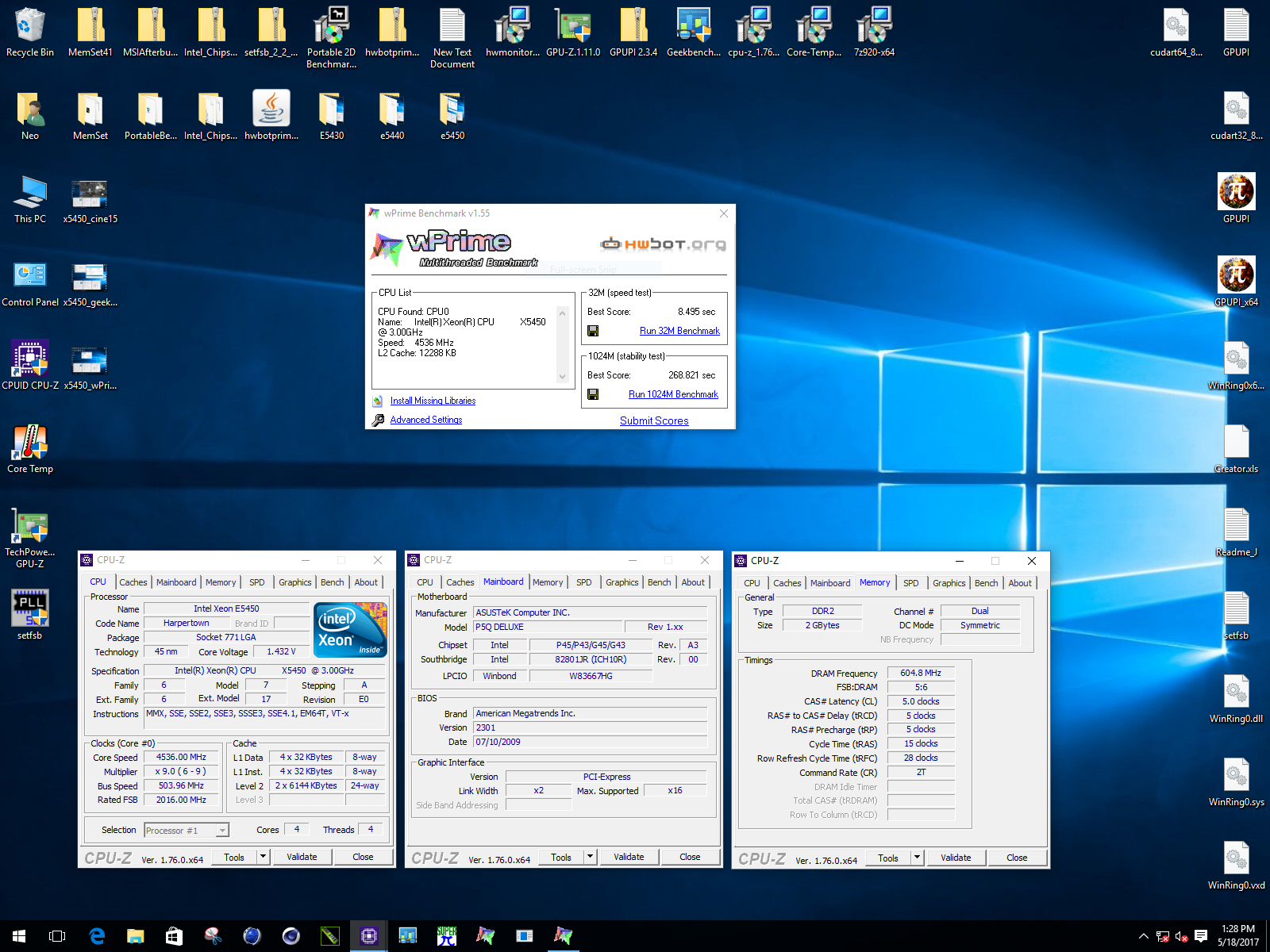Screen dimensions: 1270x952
Task: Open the GPU-Z.1.11.0 desktop icon
Action: coord(573,32)
